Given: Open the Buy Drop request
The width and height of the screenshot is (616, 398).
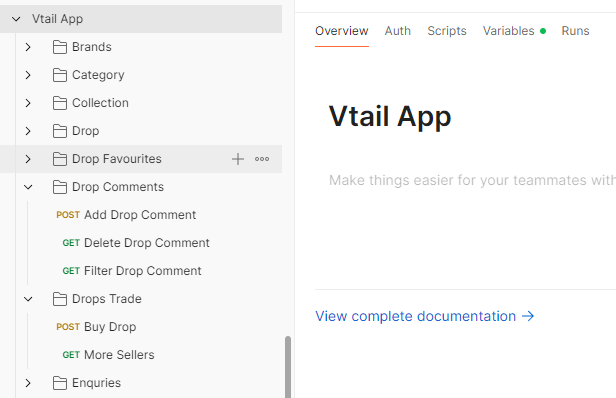Looking at the screenshot, I should (110, 327).
